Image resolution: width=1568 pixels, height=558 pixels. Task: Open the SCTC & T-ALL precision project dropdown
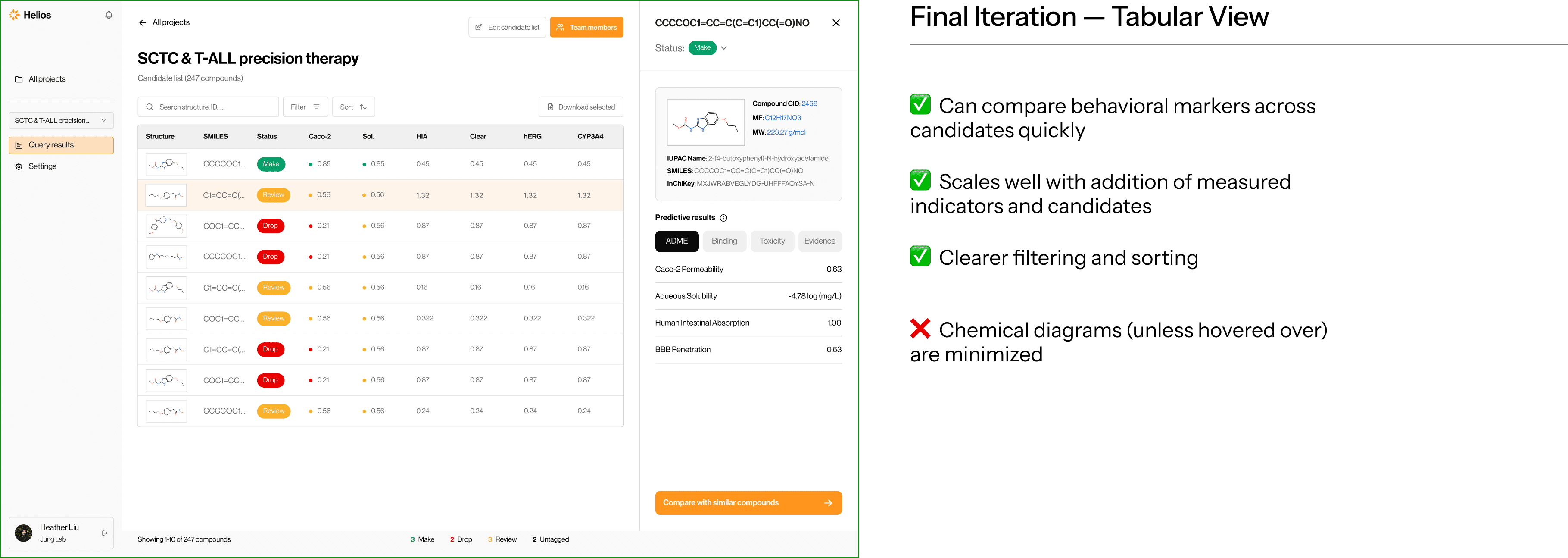pyautogui.click(x=61, y=121)
